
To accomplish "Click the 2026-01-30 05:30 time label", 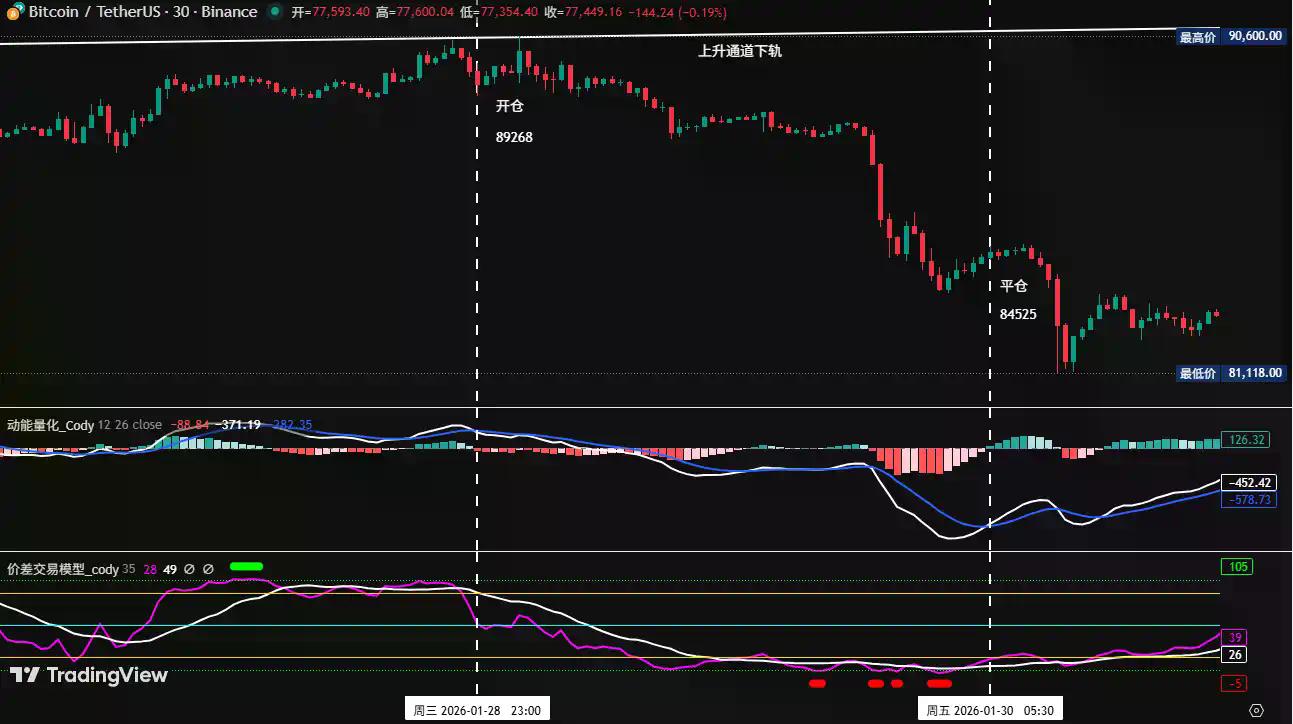I will 990,710.
